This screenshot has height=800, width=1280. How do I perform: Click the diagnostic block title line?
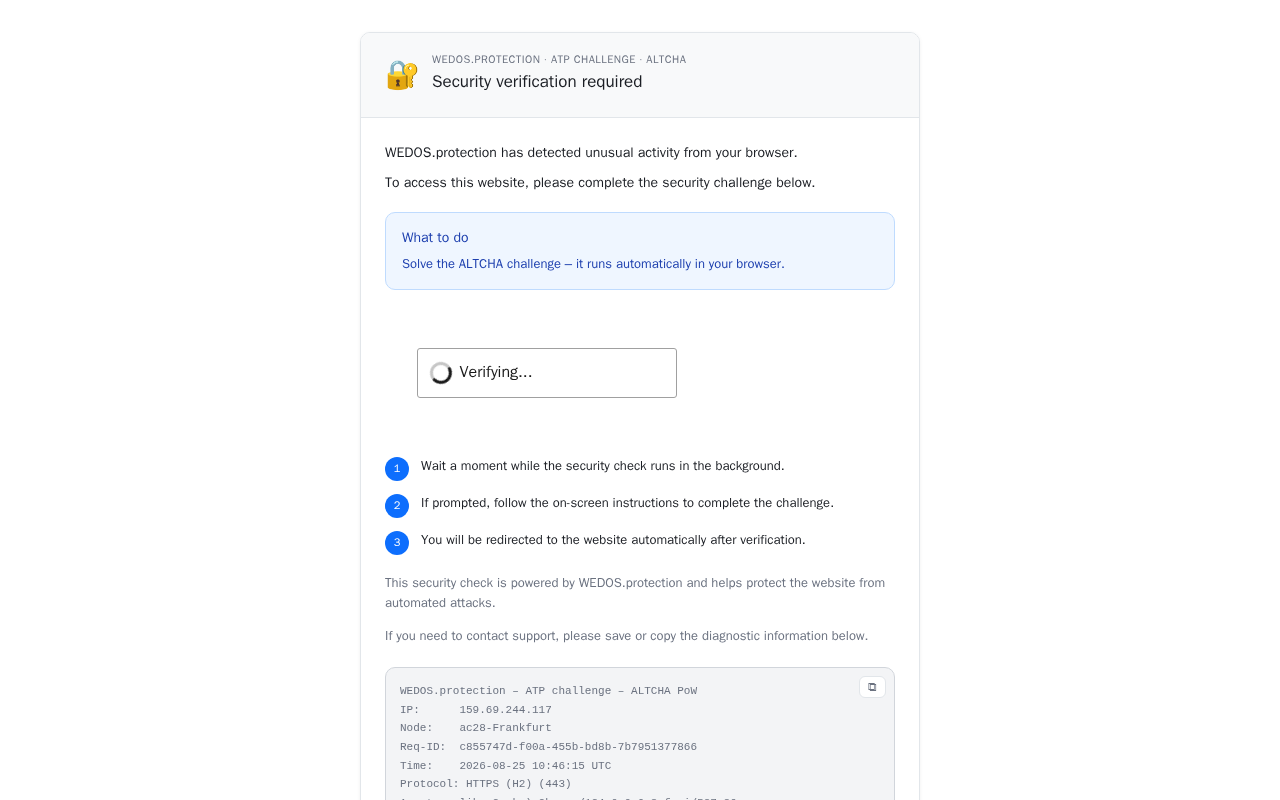coord(548,691)
